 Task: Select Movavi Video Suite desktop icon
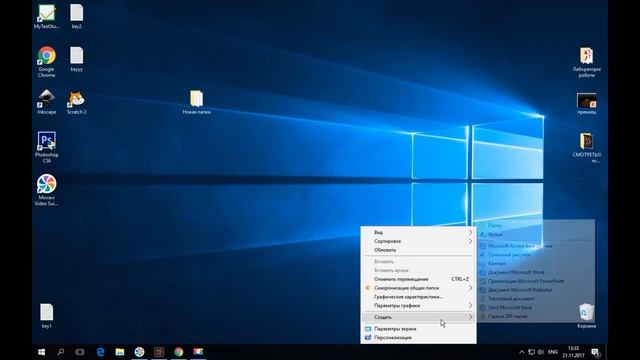[47, 190]
